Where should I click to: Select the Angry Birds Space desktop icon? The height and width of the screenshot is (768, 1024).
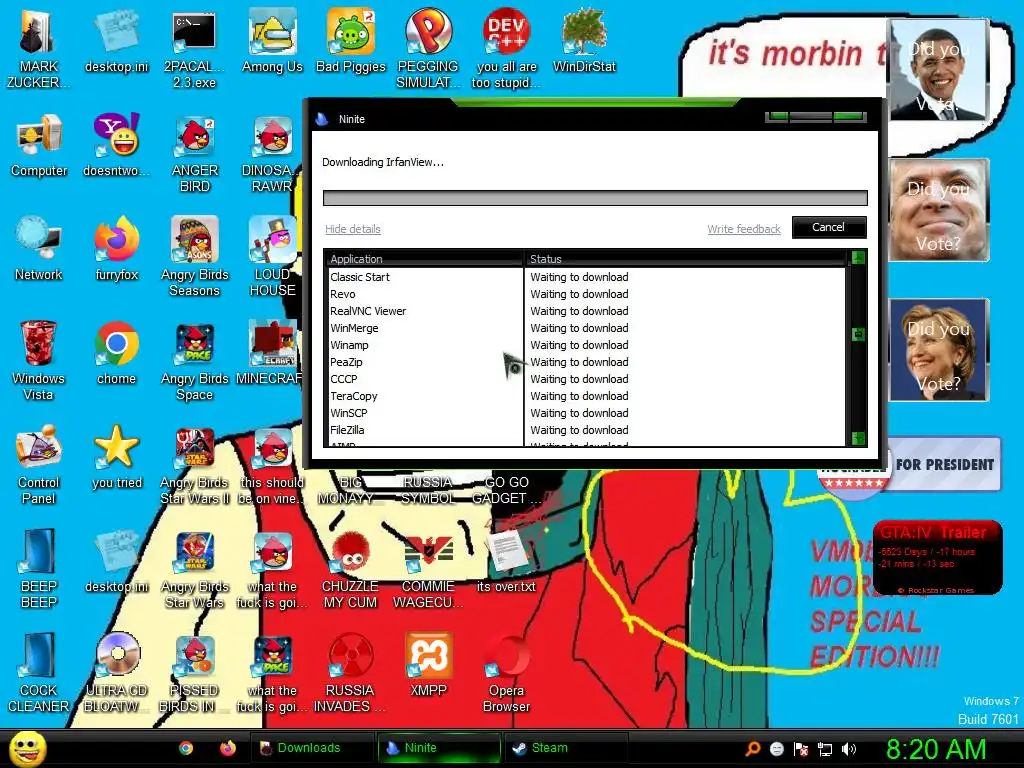coord(194,360)
